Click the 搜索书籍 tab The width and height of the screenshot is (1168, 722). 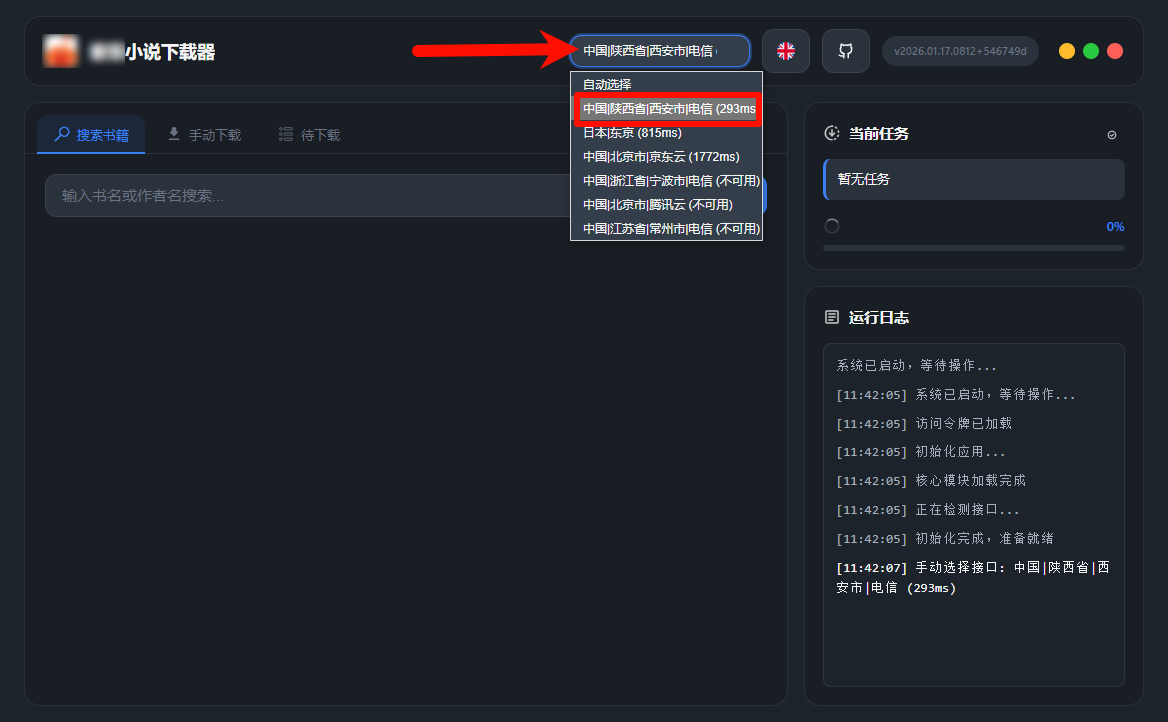(x=91, y=135)
